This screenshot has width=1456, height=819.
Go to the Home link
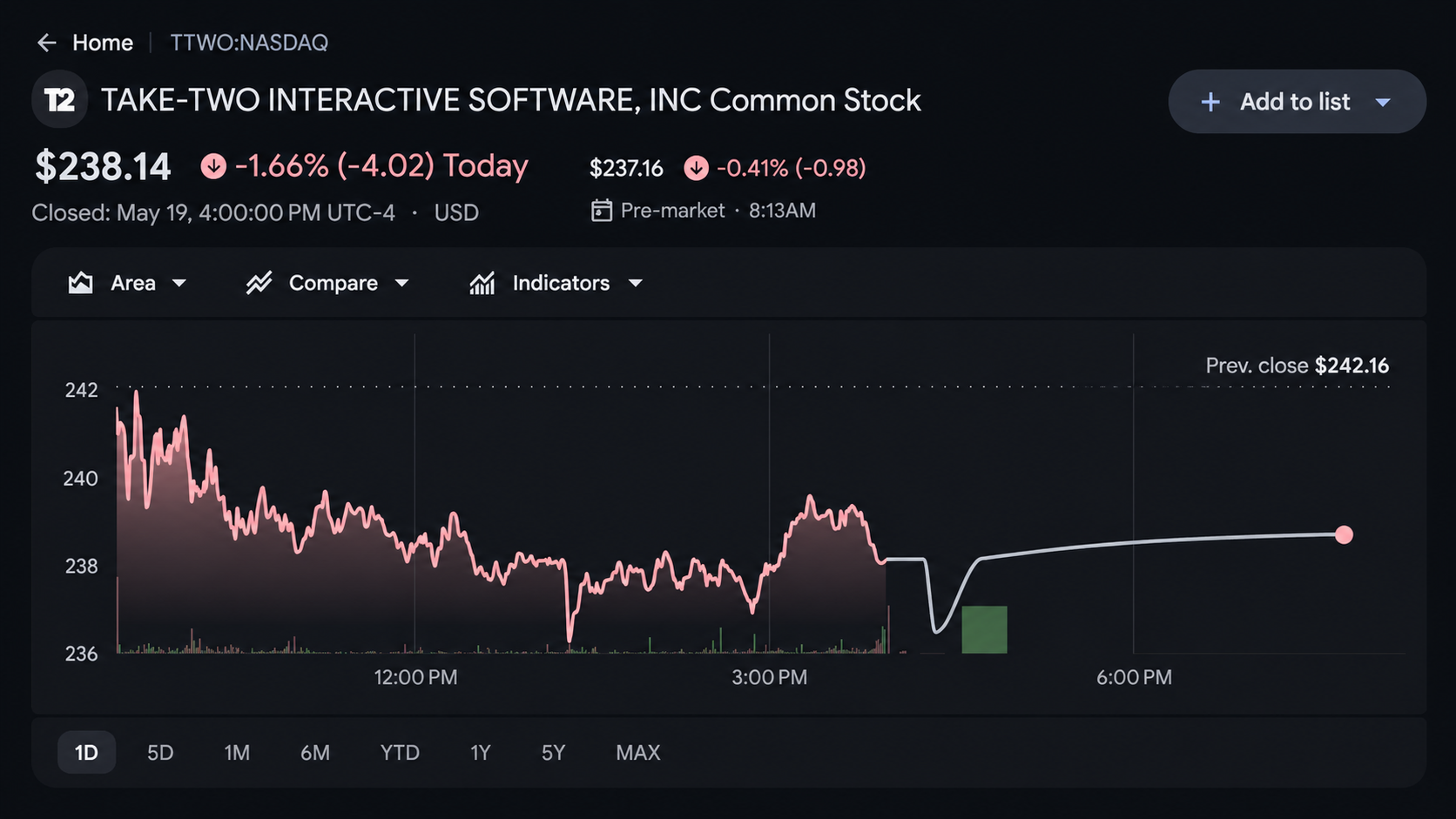coord(103,43)
